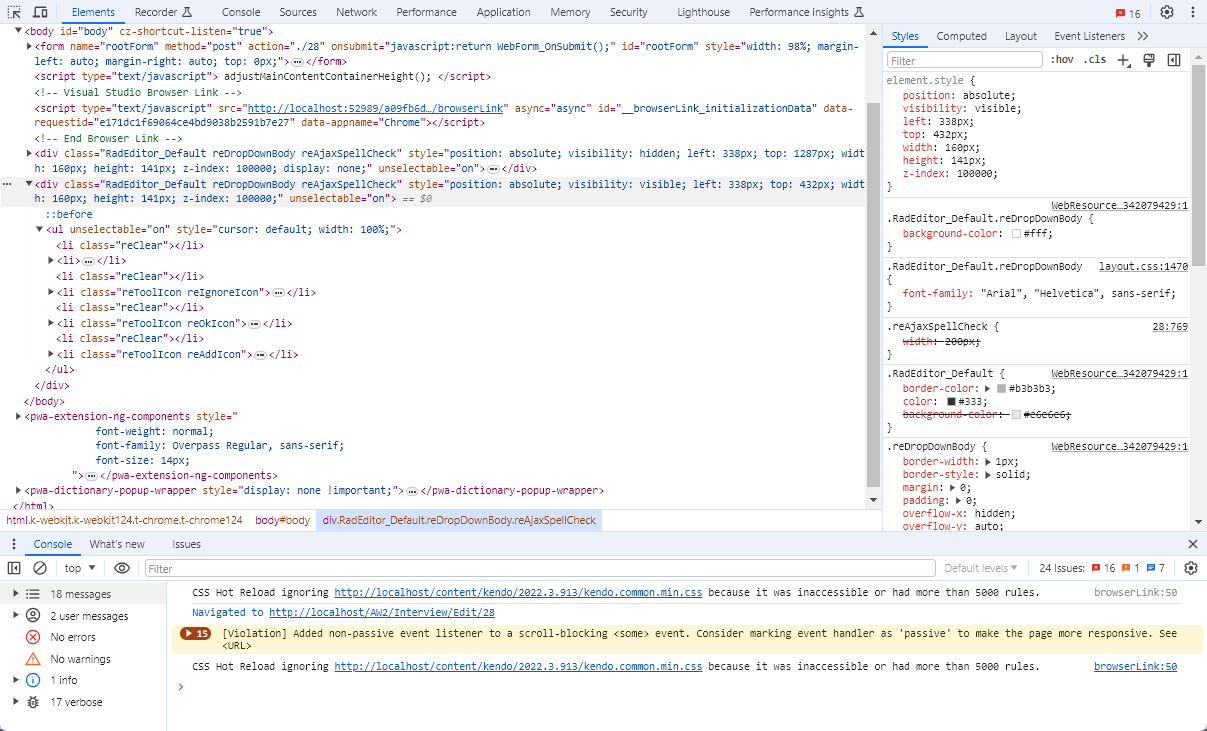Image resolution: width=1207 pixels, height=731 pixels.
Task: Open DevTools settings gear
Action: pos(1166,12)
